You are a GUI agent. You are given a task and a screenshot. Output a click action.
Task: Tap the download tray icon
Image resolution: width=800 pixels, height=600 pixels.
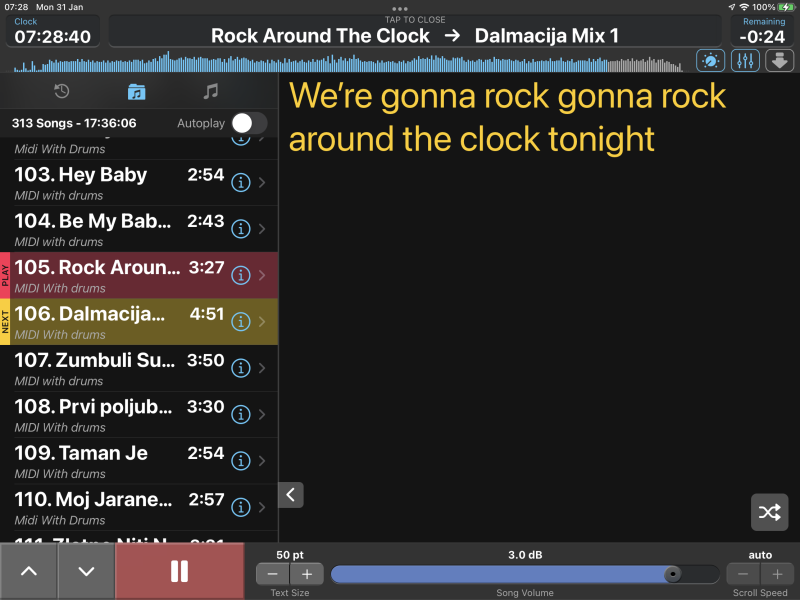[x=780, y=61]
